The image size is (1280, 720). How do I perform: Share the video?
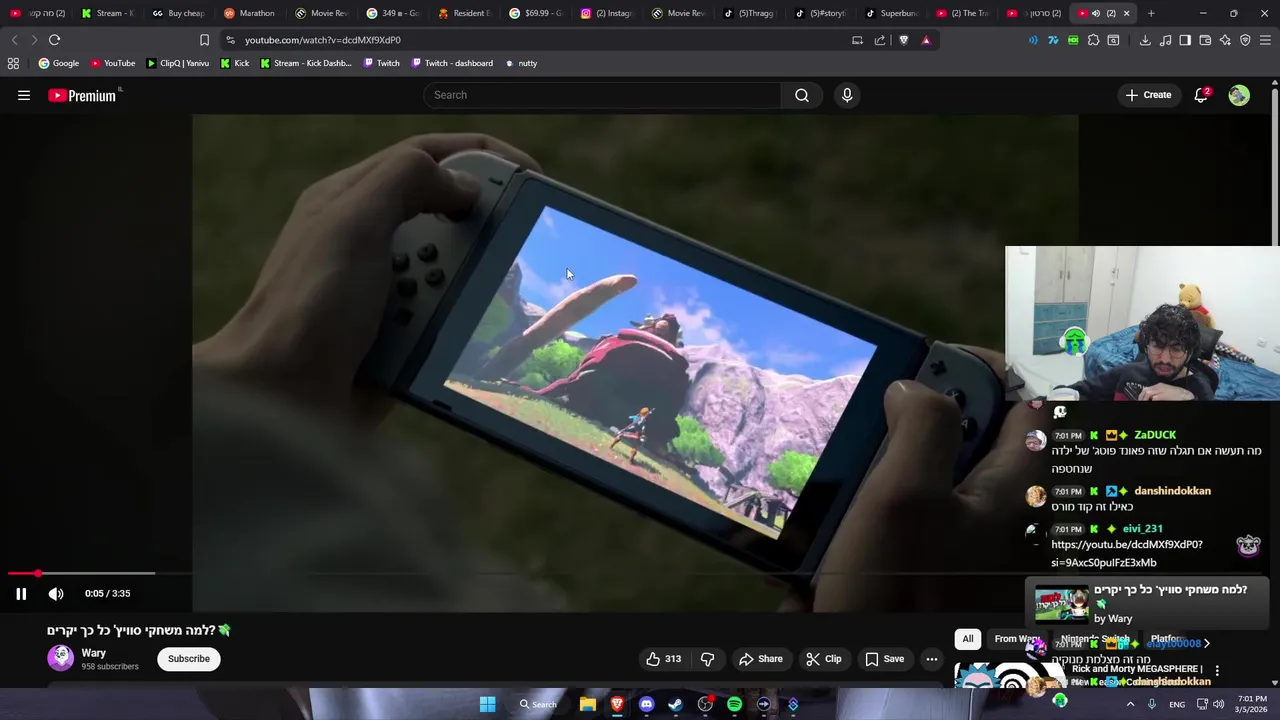761,659
